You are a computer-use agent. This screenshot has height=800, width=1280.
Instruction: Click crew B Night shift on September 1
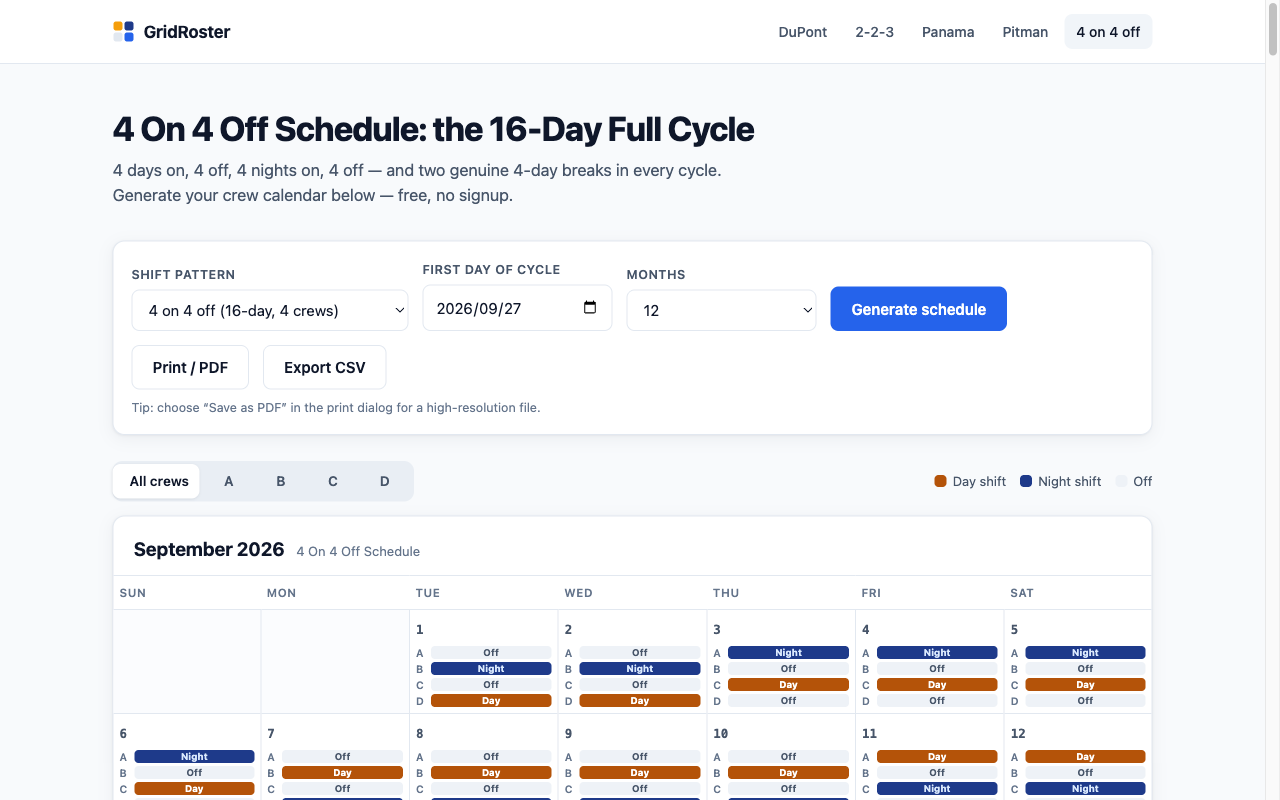point(491,669)
